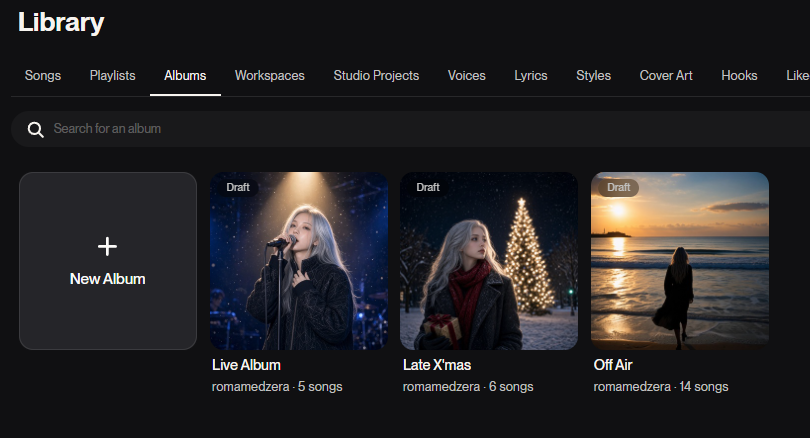The image size is (810, 438).
Task: Select the Albums tab
Action: [185, 75]
